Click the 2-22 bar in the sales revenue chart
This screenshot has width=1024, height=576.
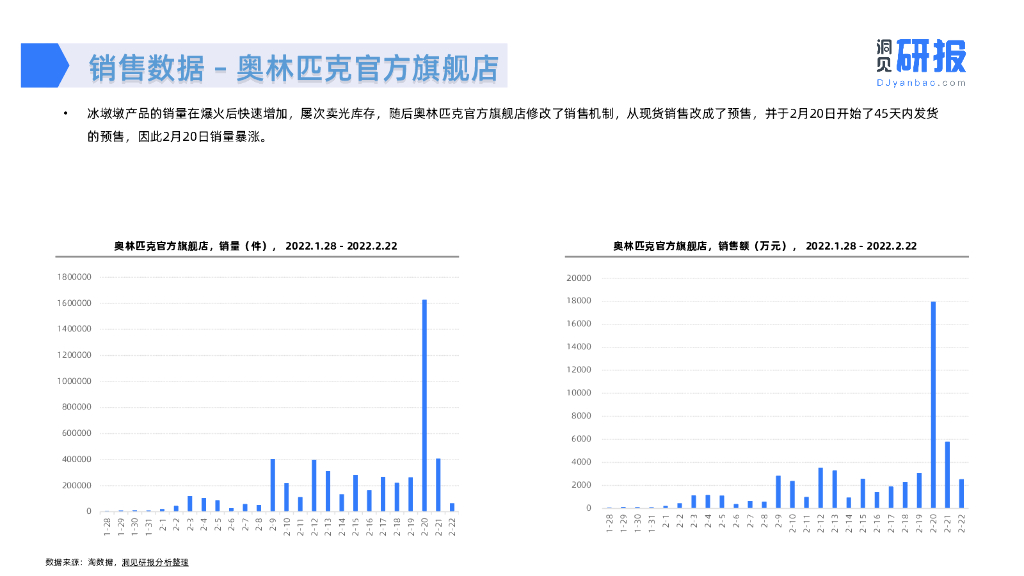(961, 494)
